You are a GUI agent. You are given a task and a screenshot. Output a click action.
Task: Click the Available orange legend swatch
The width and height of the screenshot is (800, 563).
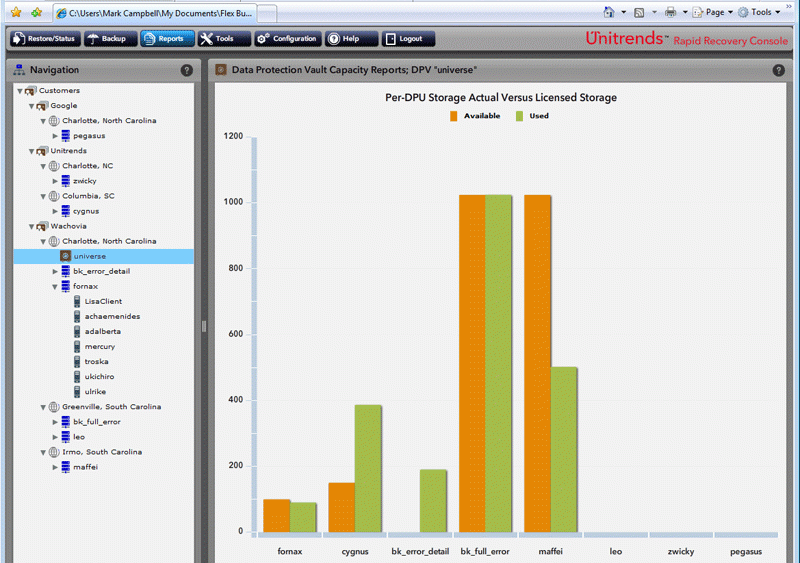[x=454, y=116]
